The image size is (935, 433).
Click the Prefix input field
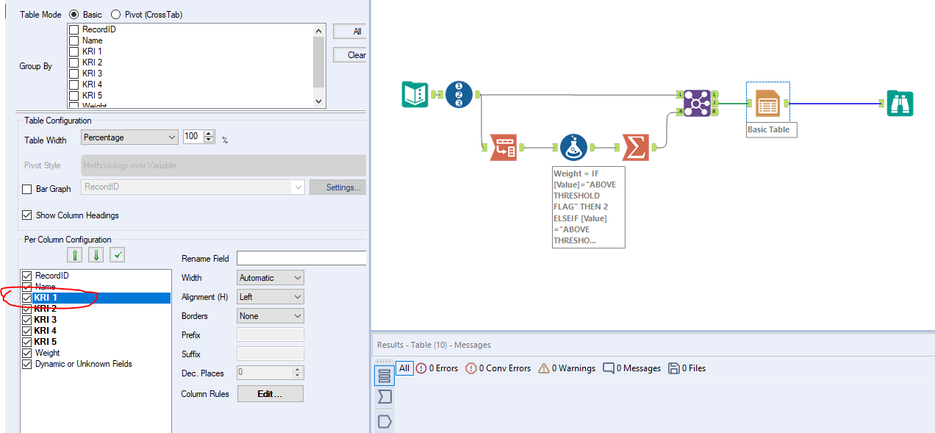pos(271,335)
